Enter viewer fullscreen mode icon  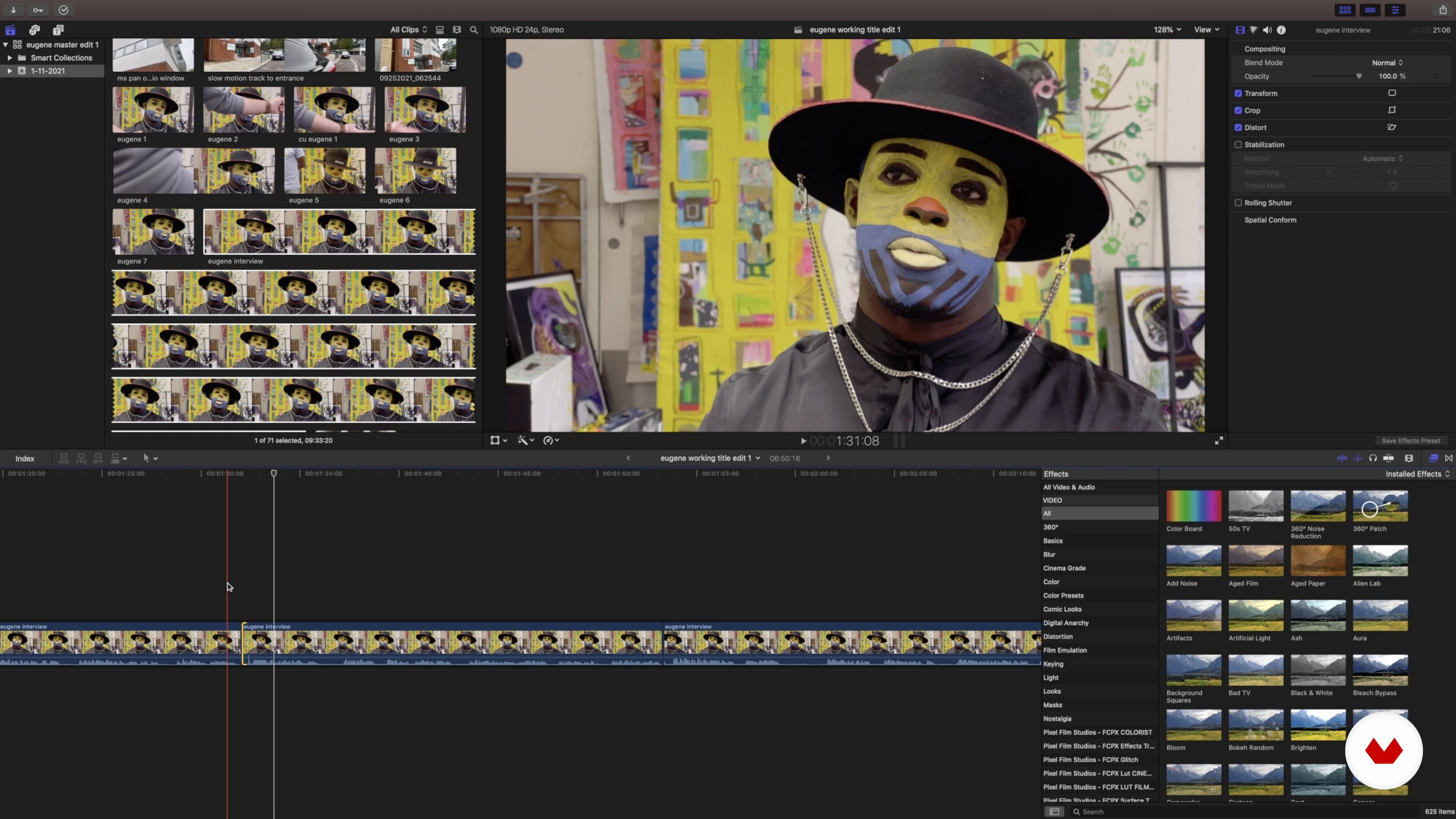pyautogui.click(x=1219, y=441)
